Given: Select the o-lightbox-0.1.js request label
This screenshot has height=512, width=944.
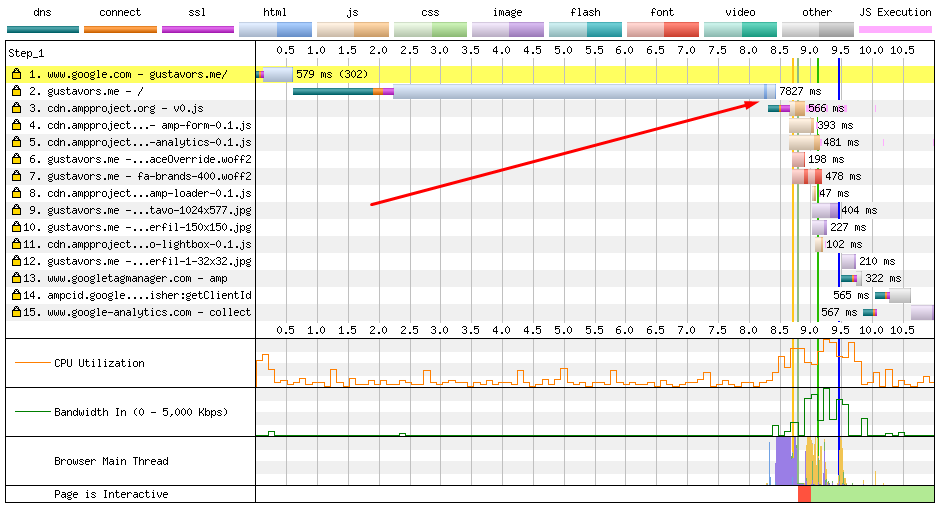Looking at the screenshot, I should pyautogui.click(x=149, y=244).
